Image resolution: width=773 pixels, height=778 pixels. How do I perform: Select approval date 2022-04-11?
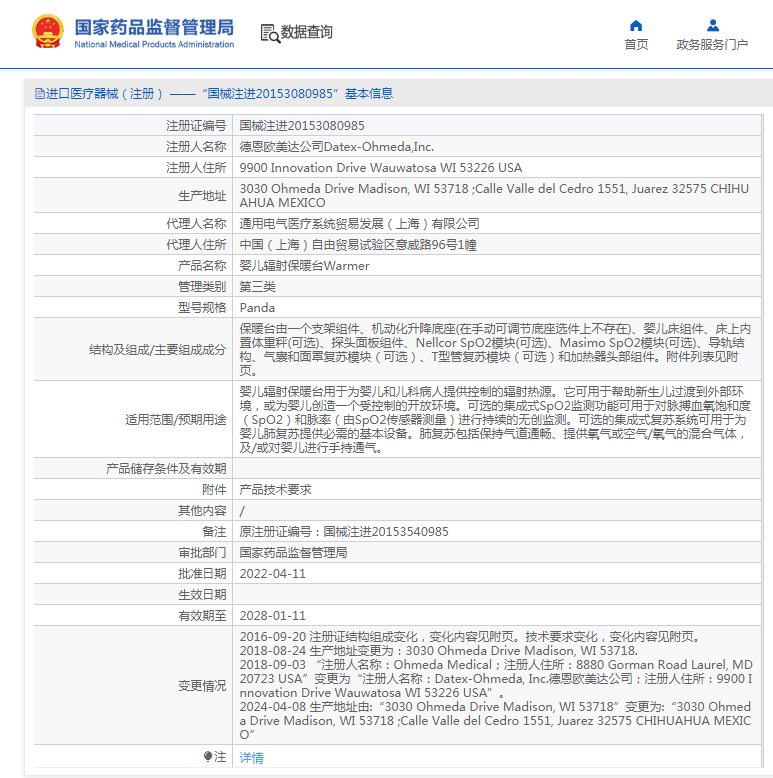(272, 574)
